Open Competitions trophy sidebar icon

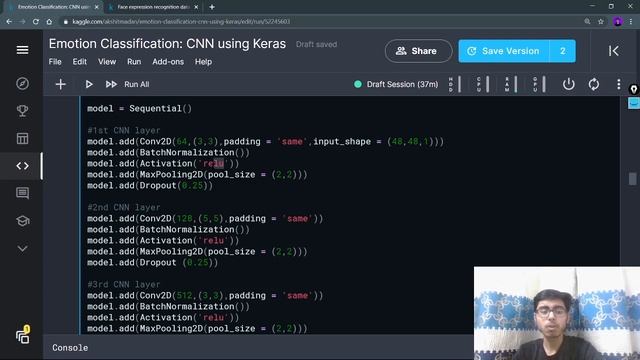click(x=22, y=111)
